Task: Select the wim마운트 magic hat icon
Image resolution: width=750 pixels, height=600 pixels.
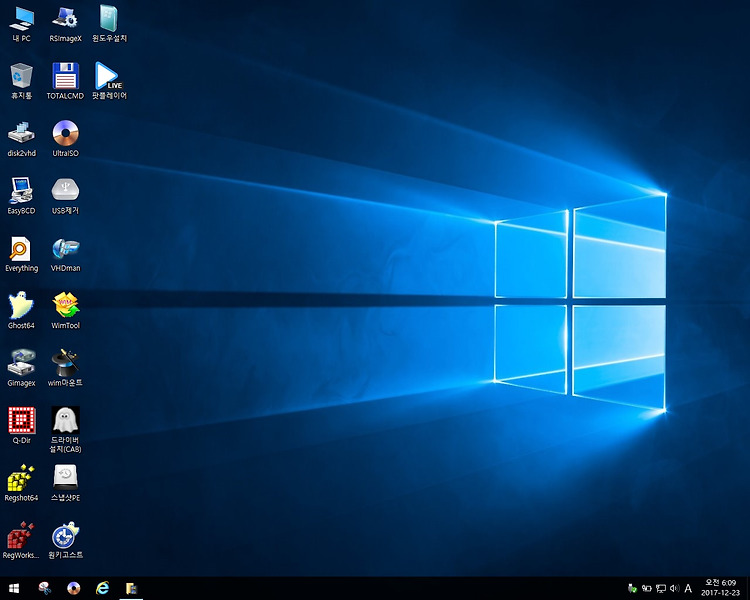Action: coord(66,368)
